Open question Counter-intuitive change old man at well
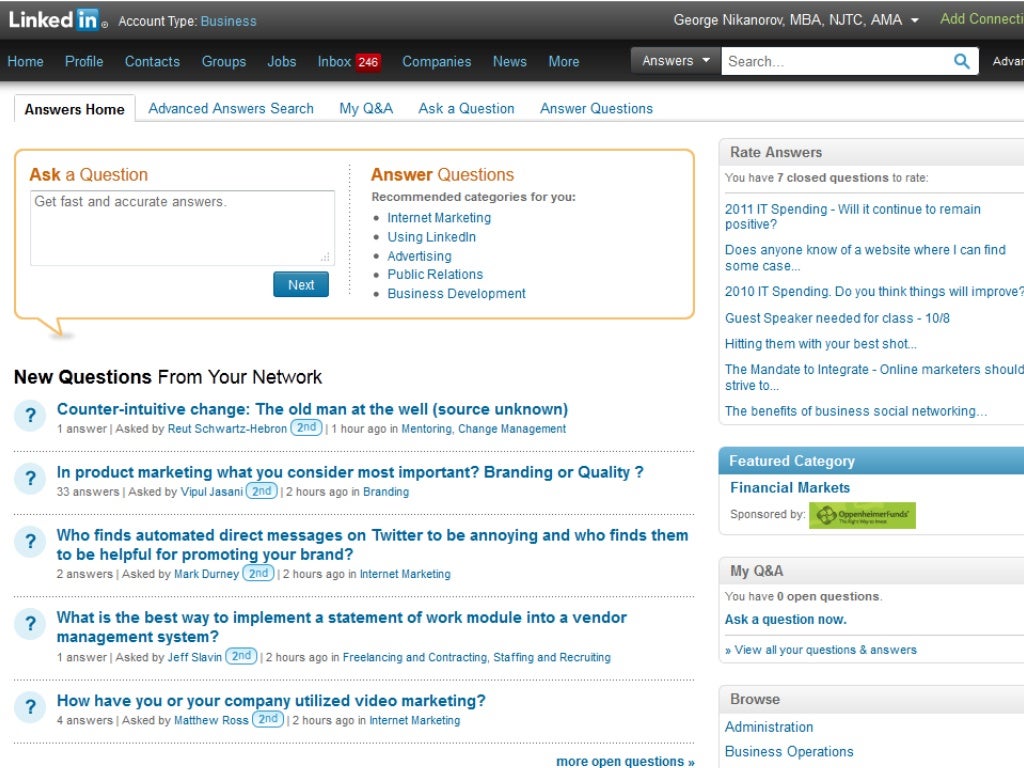The width and height of the screenshot is (1024, 768). point(312,409)
